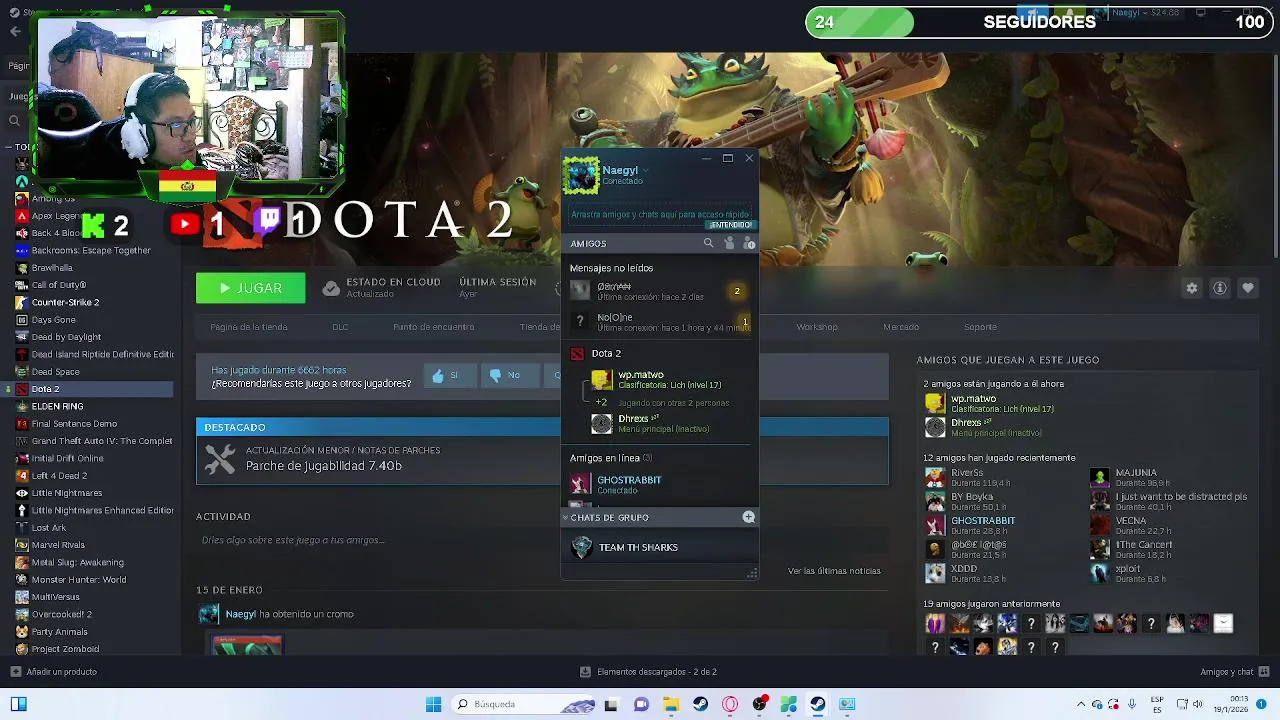Click trading card thumbnail under 15 de enero
Image resolution: width=1280 pixels, height=720 pixels.
(x=247, y=645)
